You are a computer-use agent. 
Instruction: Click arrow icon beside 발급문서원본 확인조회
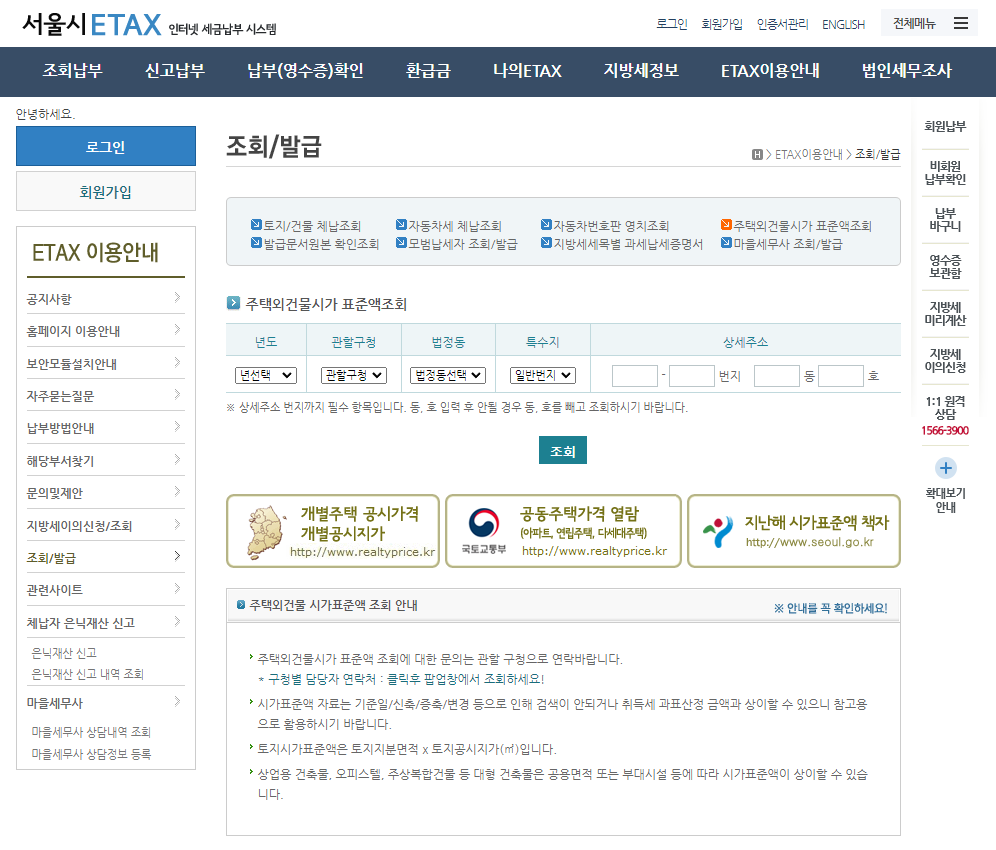[257, 242]
